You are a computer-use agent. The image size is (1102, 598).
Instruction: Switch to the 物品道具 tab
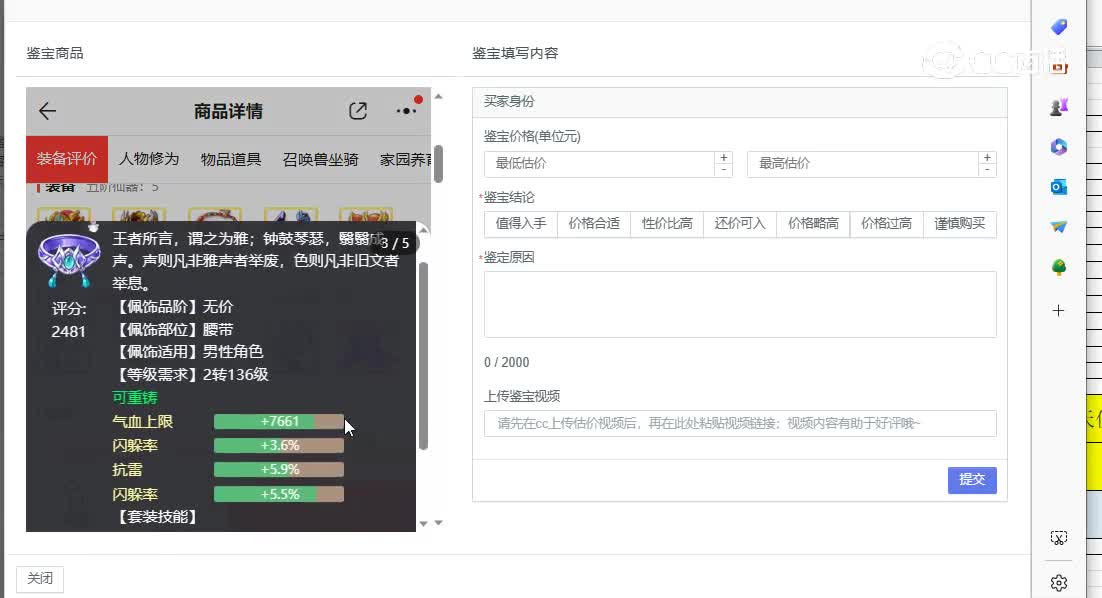[231, 160]
